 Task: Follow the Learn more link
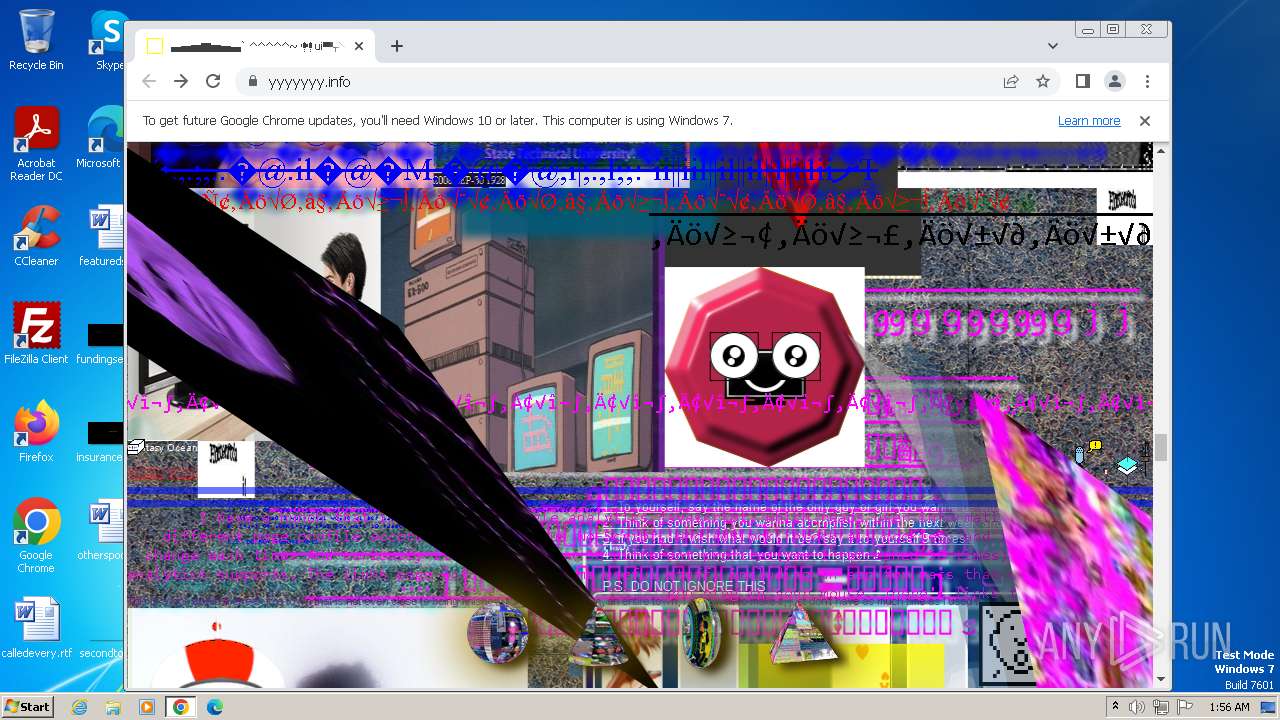(1089, 121)
